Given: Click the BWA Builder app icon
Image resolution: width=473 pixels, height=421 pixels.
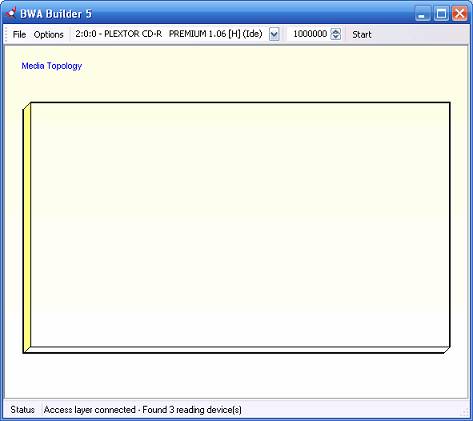Looking at the screenshot, I should (x=11, y=13).
